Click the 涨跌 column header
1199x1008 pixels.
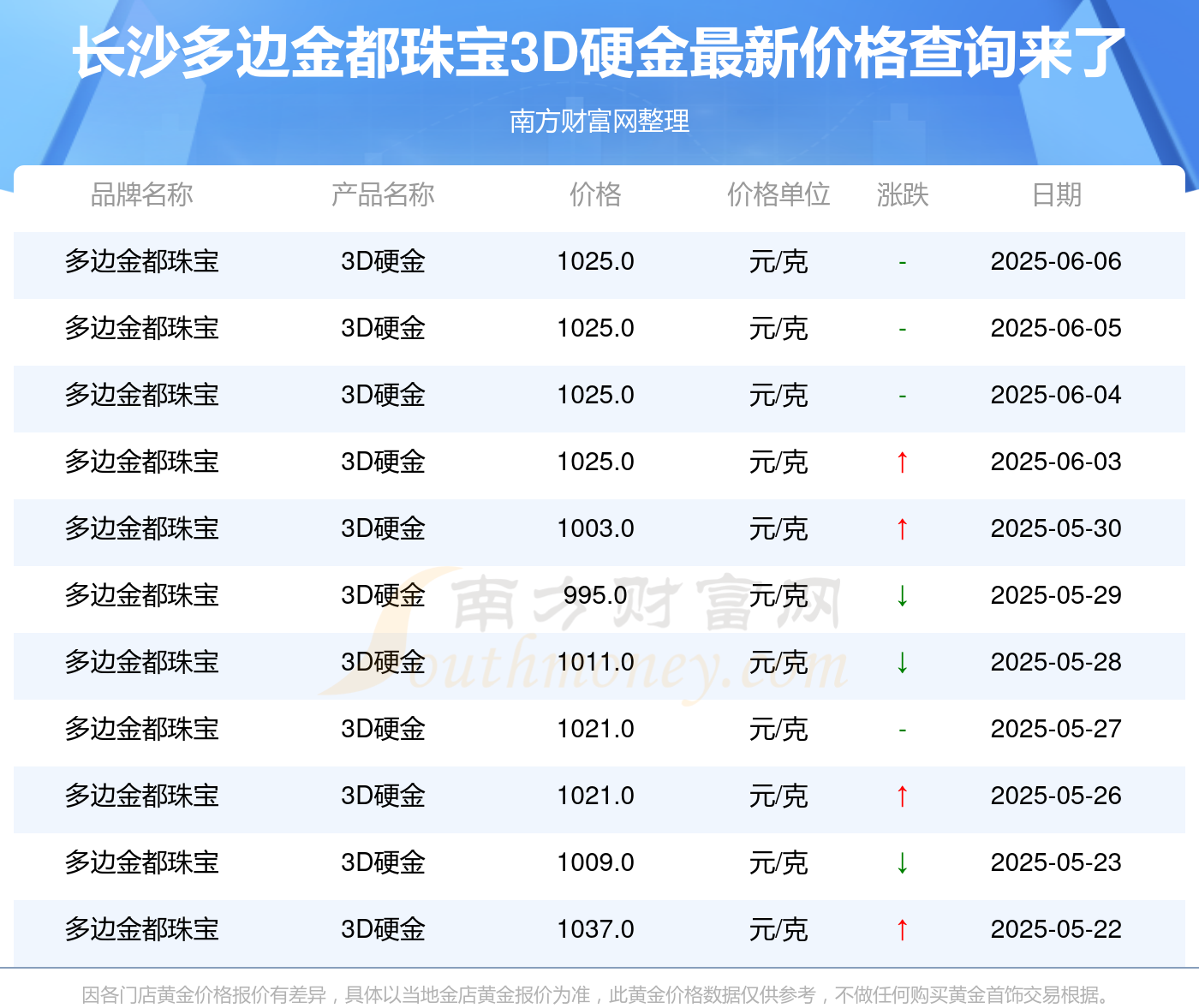(903, 194)
